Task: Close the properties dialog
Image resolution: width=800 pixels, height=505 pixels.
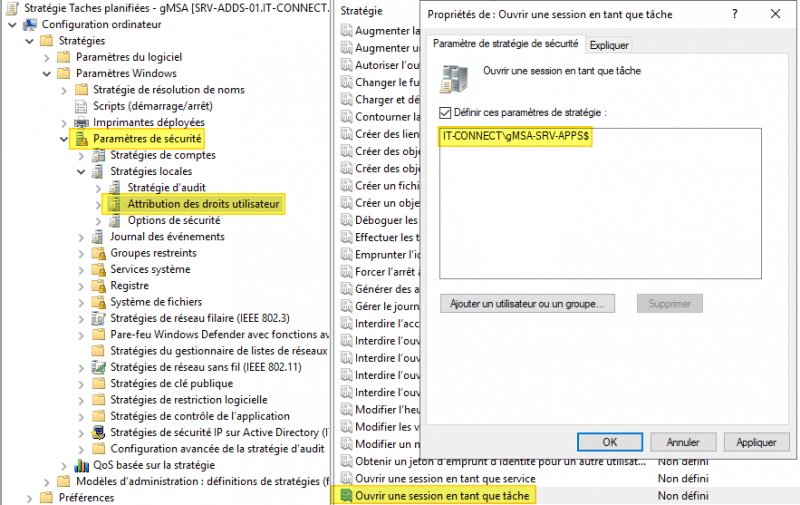Action: tap(776, 14)
